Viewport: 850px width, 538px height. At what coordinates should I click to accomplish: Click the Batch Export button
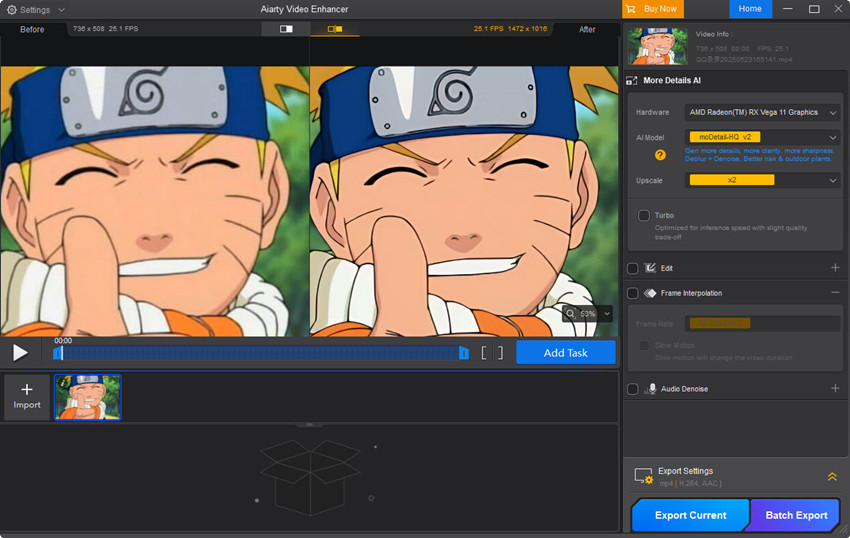[796, 515]
